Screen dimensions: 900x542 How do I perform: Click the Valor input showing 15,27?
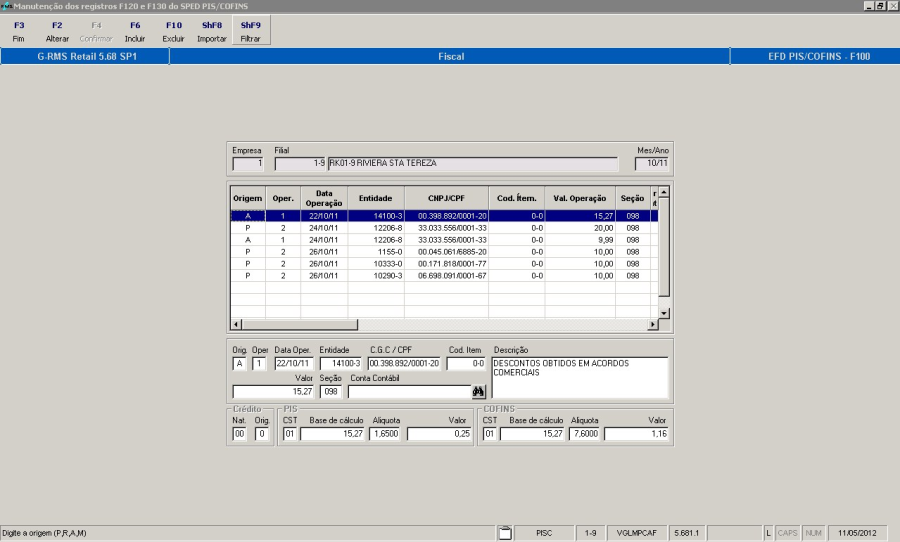(273, 392)
